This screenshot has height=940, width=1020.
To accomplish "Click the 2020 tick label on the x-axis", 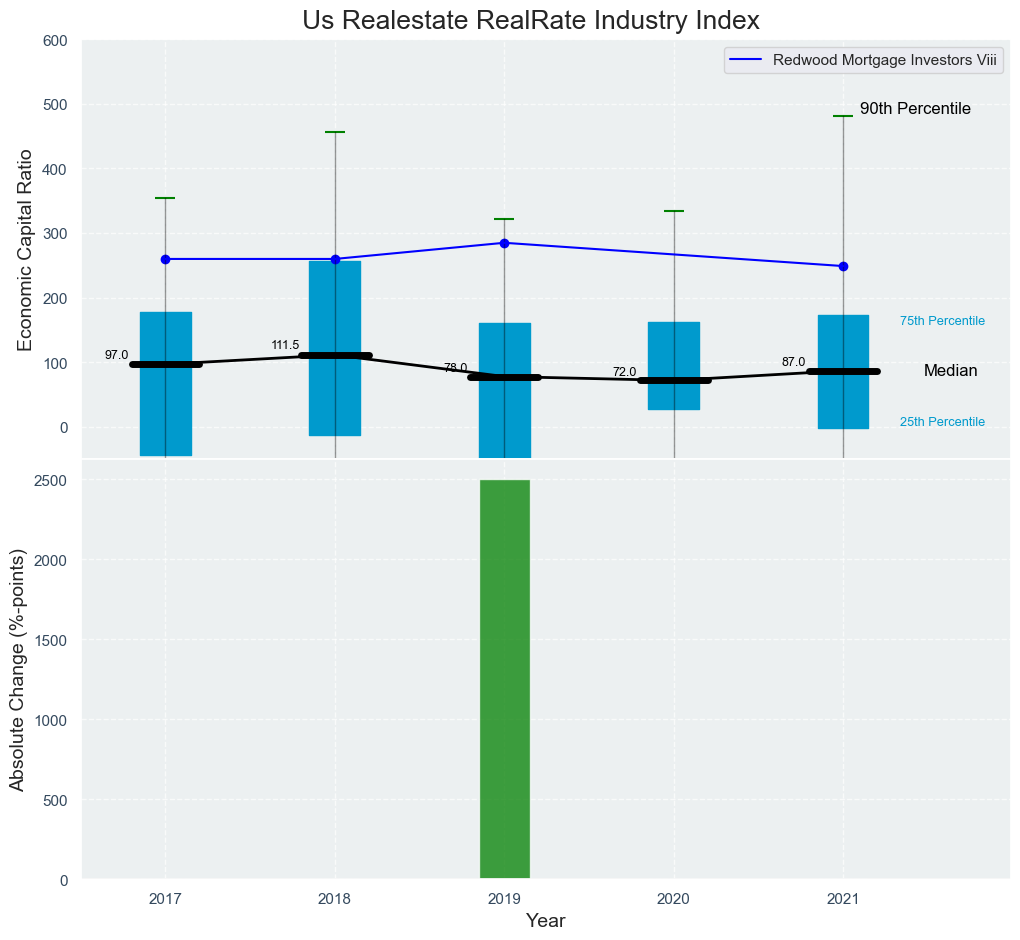I will 673,899.
